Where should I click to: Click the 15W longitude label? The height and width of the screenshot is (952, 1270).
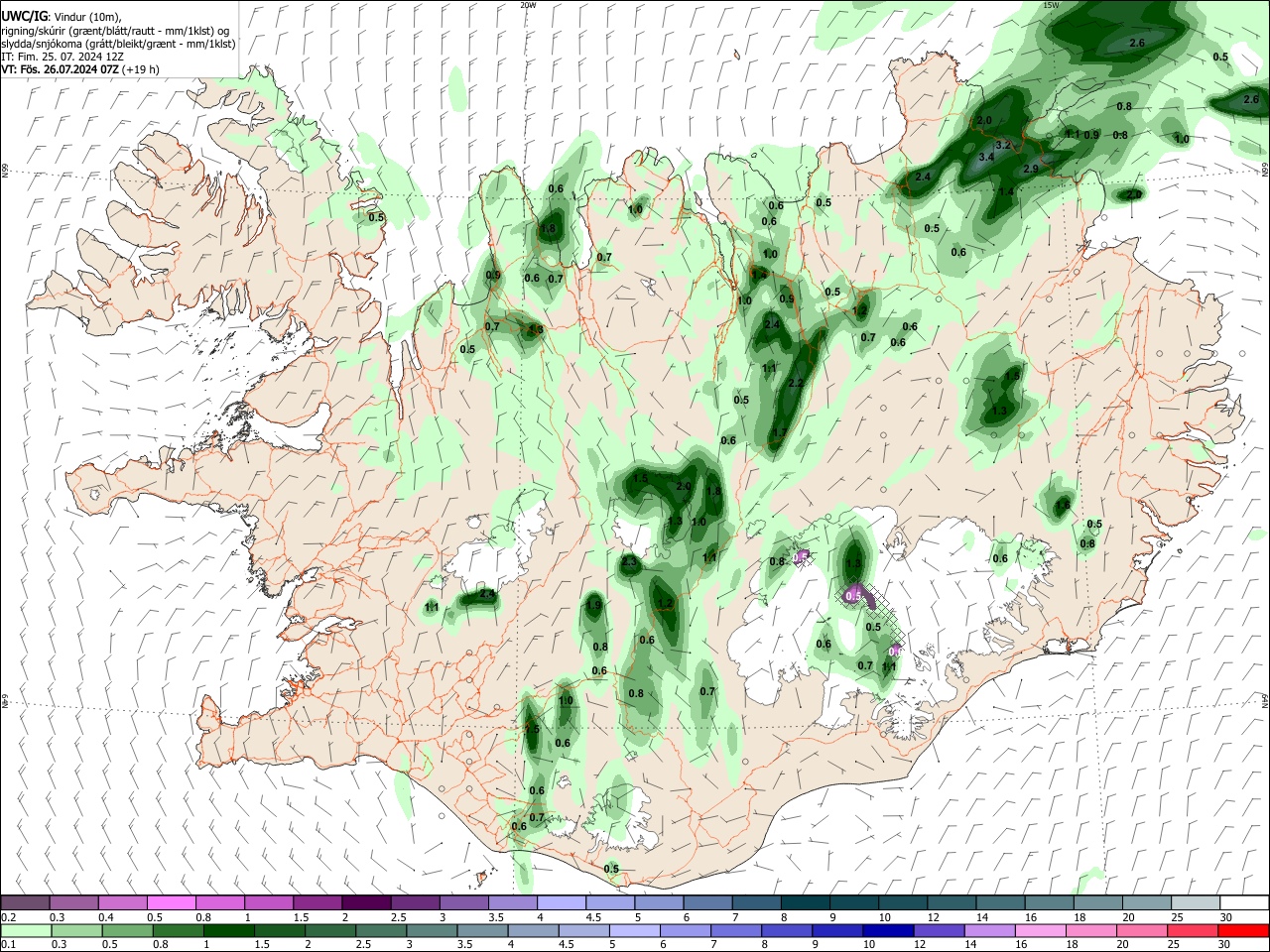coord(1052,5)
